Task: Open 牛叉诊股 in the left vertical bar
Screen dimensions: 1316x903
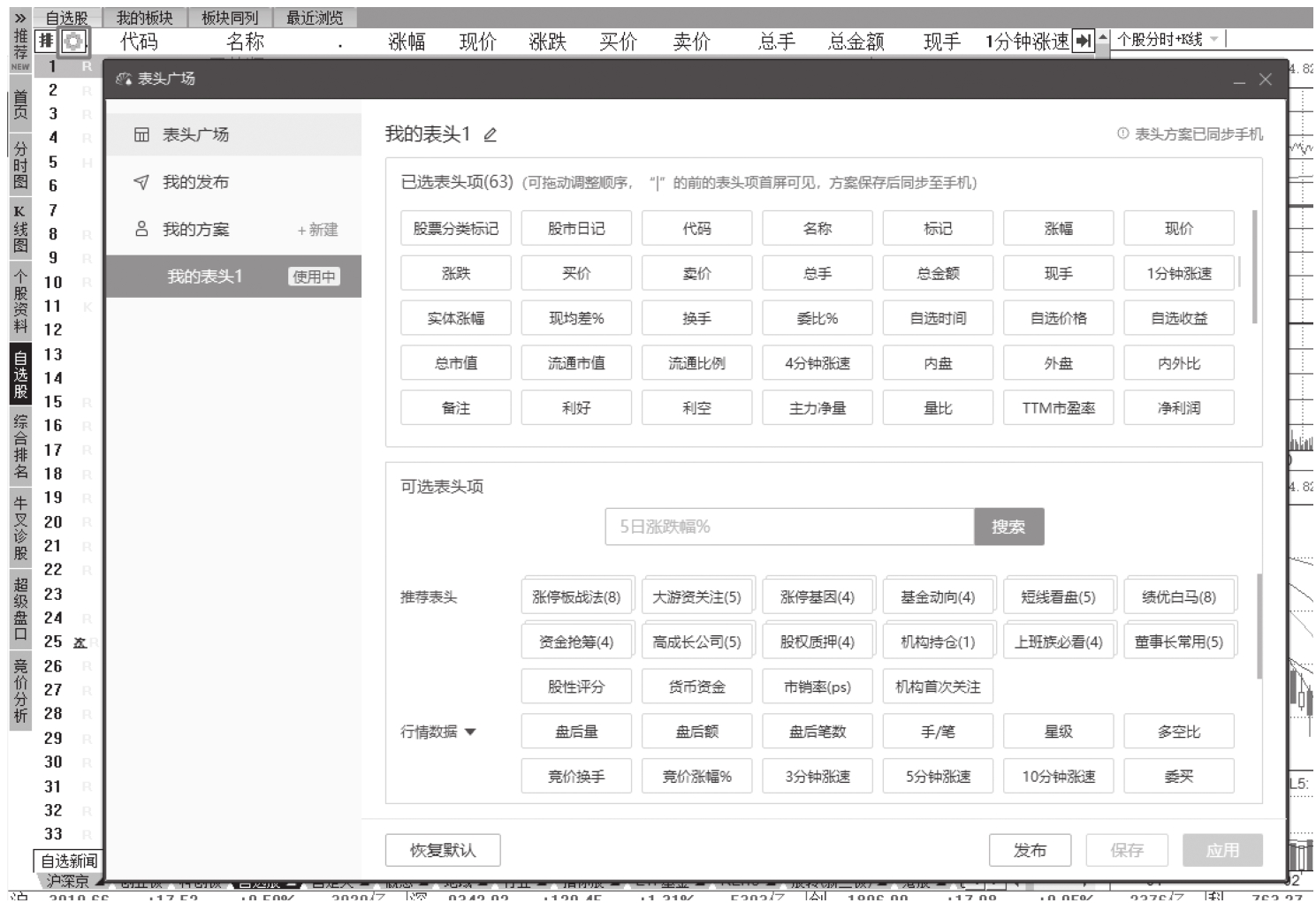Action: [20, 528]
